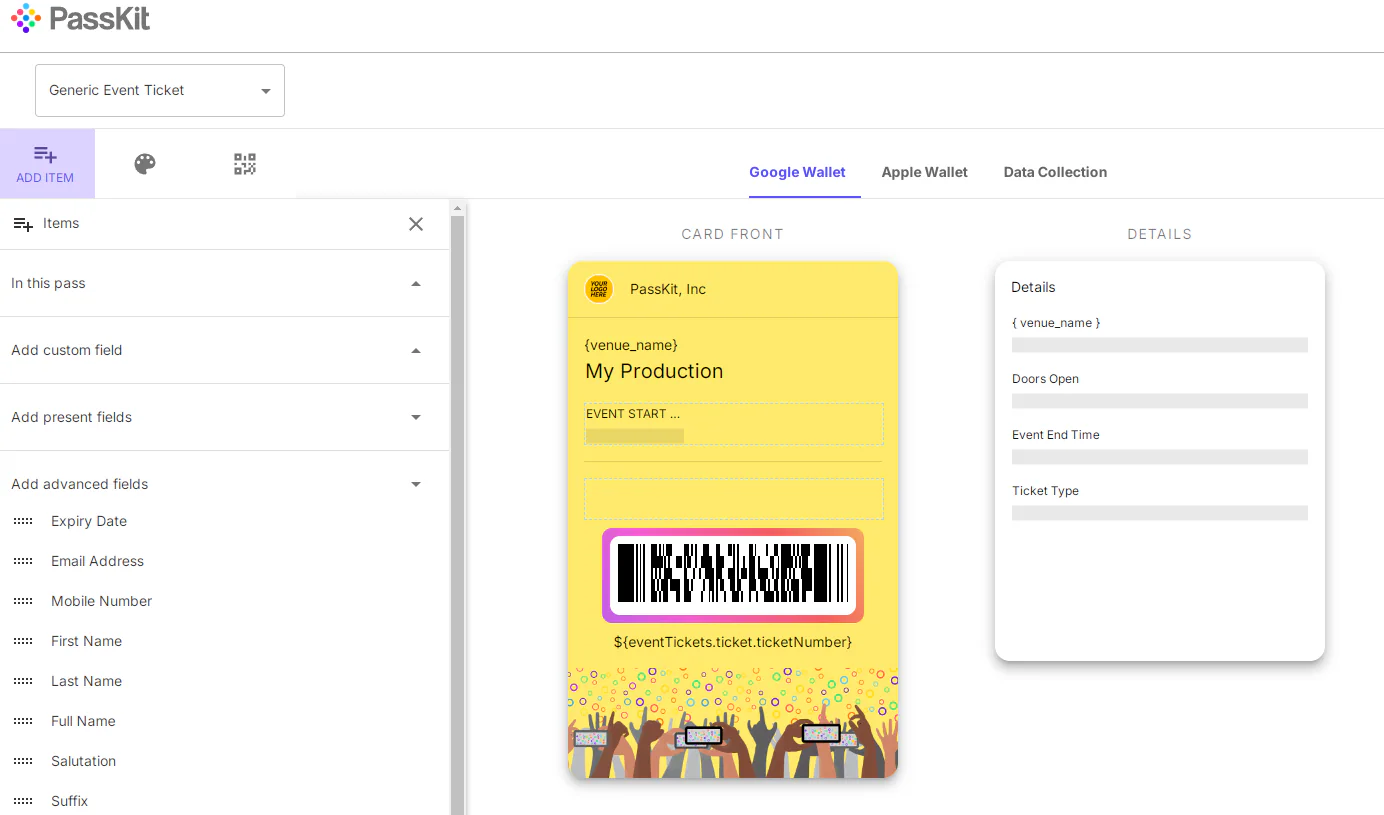The height and width of the screenshot is (815, 1384).
Task: Grab the Salutation drag handle
Action: (x=23, y=761)
